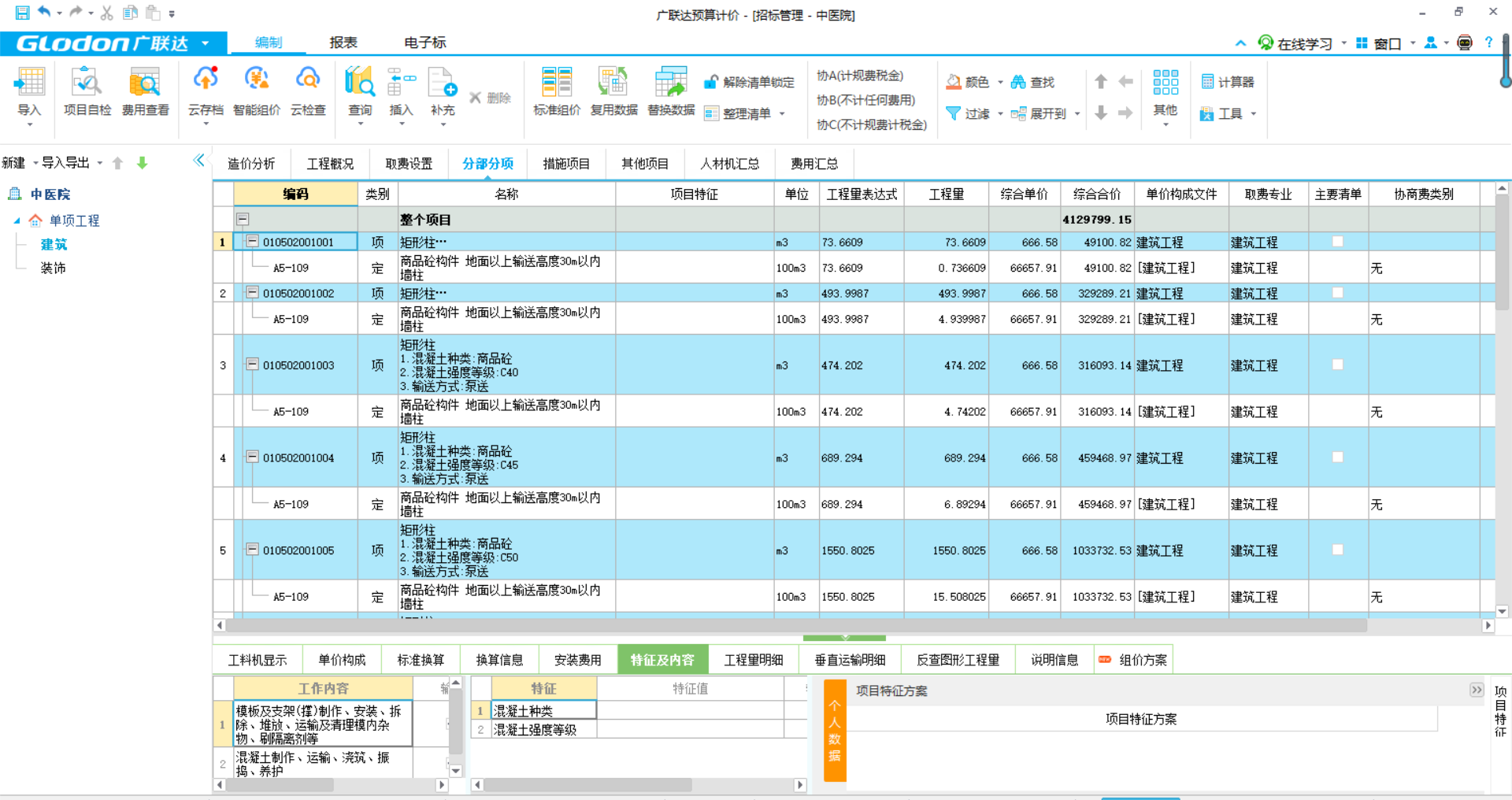Open 费用汇总 tab
The height and width of the screenshot is (800, 1512).
(x=814, y=164)
